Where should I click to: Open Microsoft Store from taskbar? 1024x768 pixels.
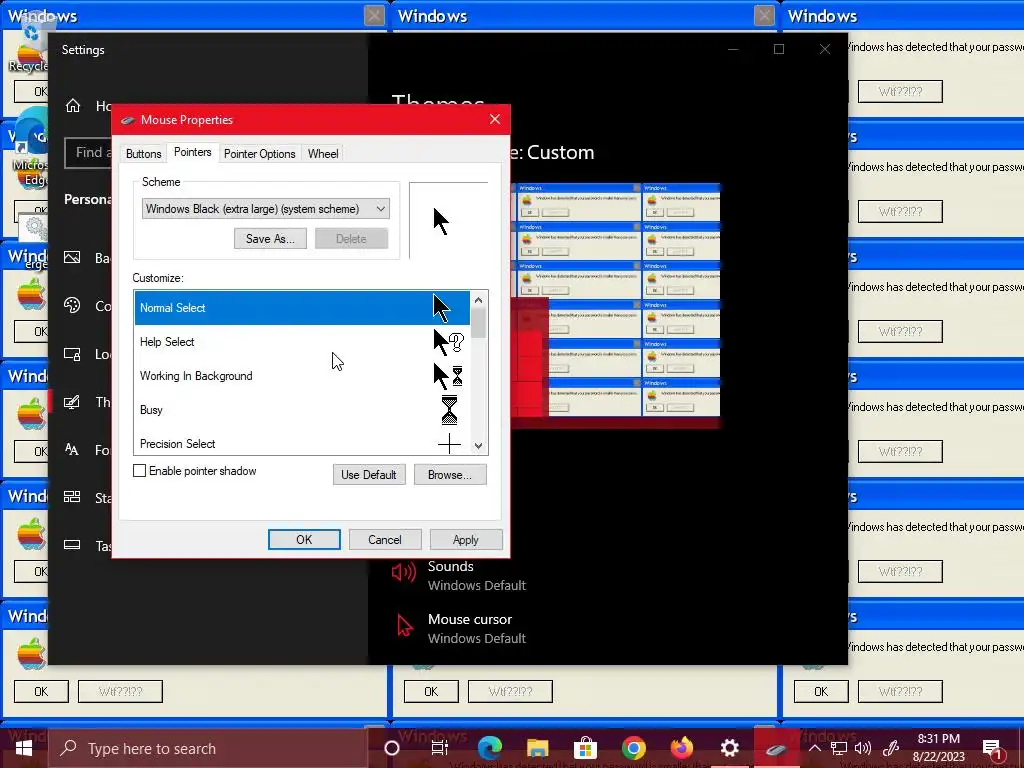[x=585, y=748]
